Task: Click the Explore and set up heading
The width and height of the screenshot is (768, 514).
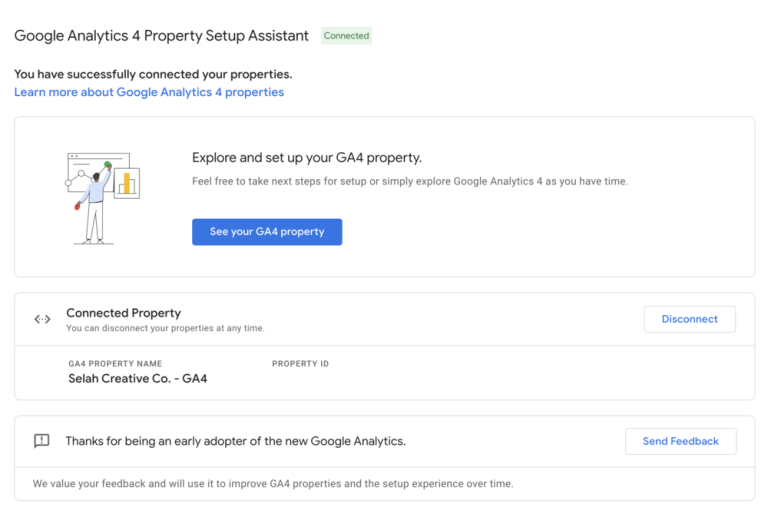Action: click(306, 158)
